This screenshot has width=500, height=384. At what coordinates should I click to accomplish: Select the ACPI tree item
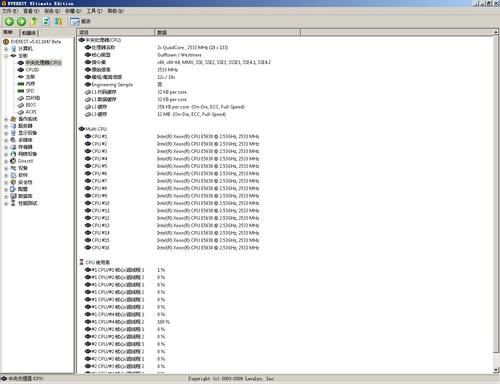pyautogui.click(x=31, y=112)
